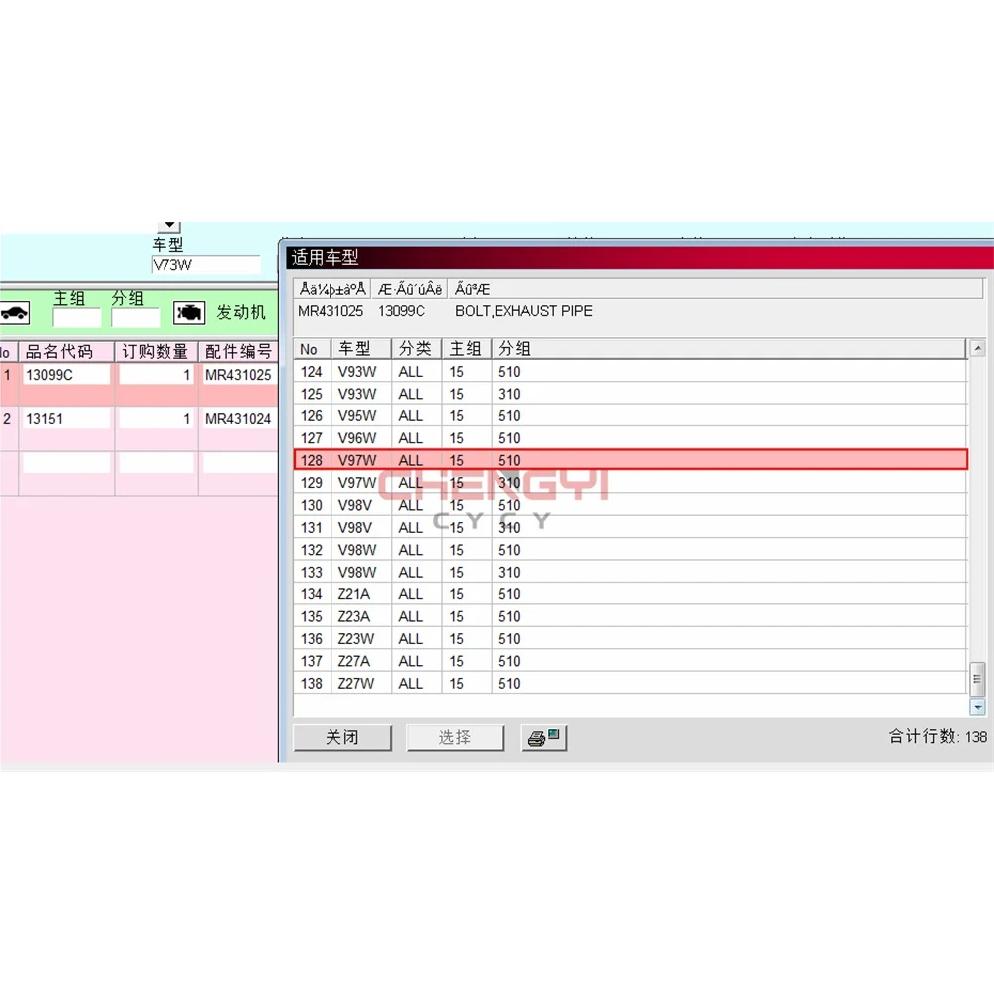
Task: Click the 车型 input field containing V73W
Action: tap(207, 265)
